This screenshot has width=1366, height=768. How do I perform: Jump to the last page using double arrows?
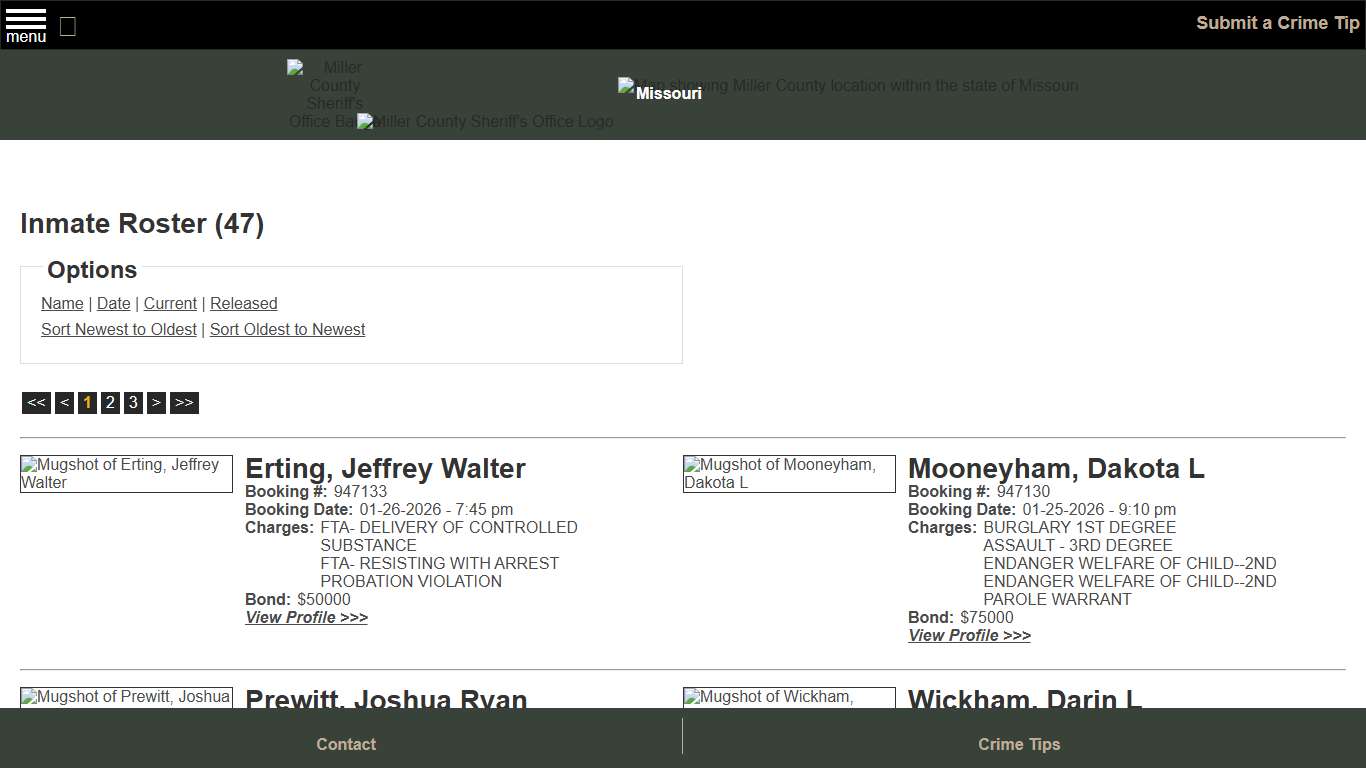[x=184, y=402]
